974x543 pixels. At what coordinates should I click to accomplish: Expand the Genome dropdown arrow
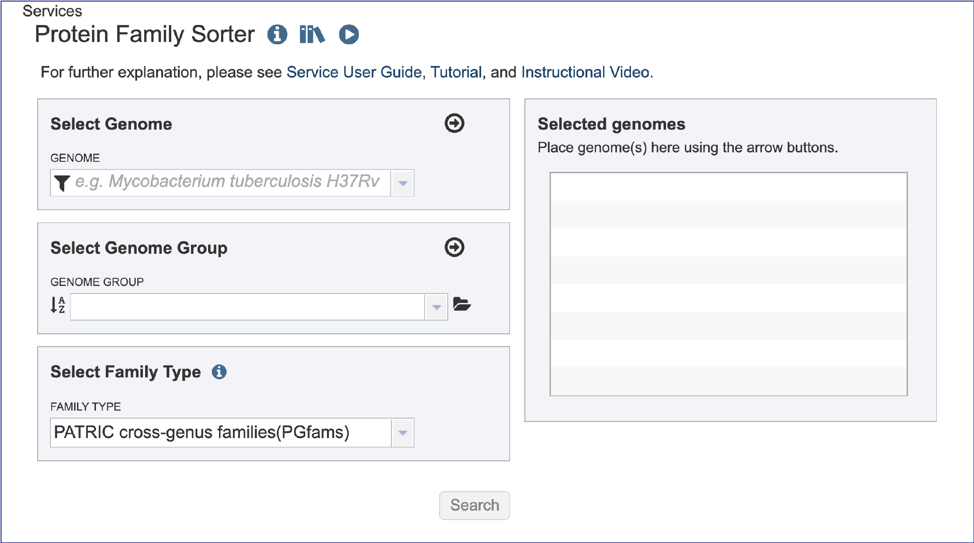[x=402, y=183]
